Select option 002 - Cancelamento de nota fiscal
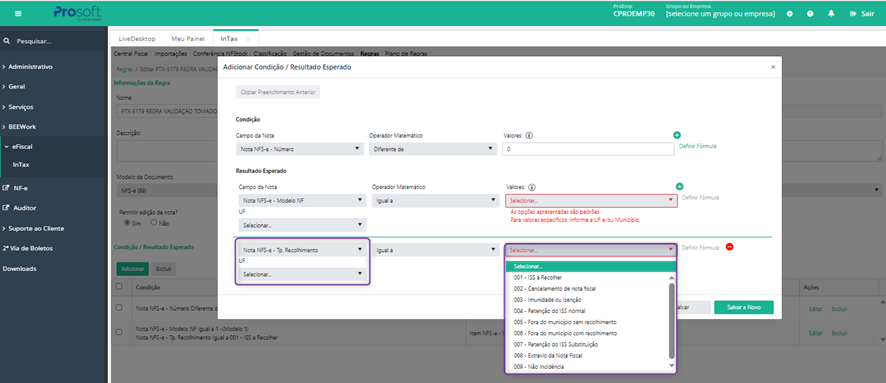Image resolution: width=886 pixels, height=383 pixels. (587, 289)
